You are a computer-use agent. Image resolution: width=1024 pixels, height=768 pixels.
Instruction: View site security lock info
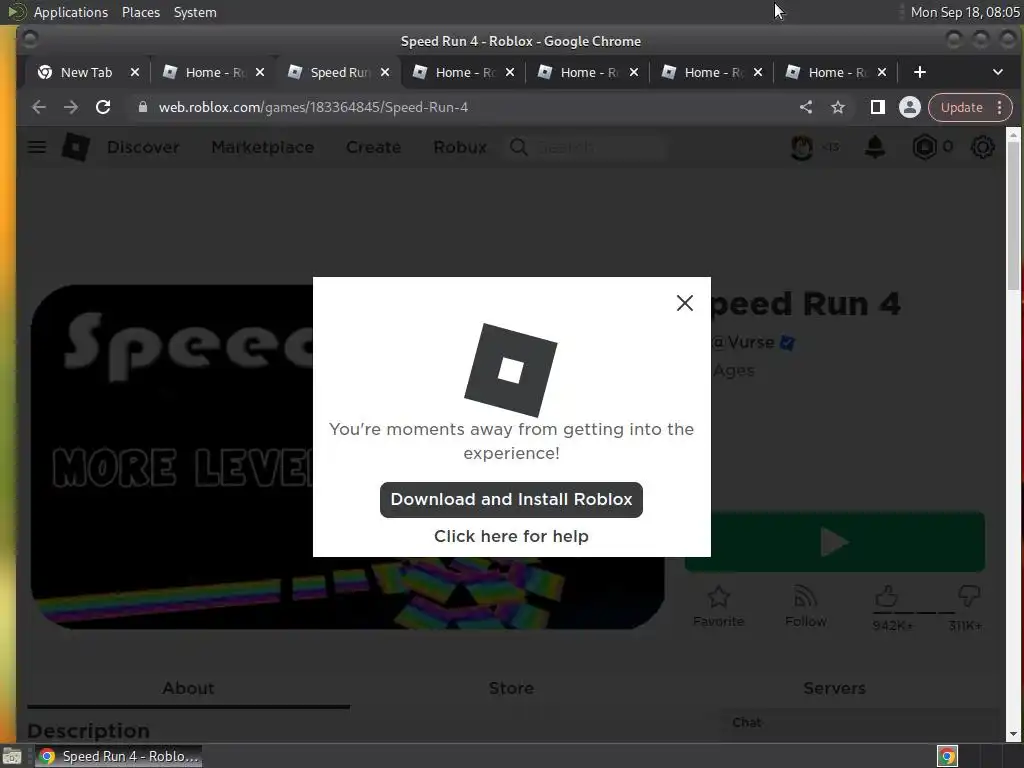click(142, 107)
